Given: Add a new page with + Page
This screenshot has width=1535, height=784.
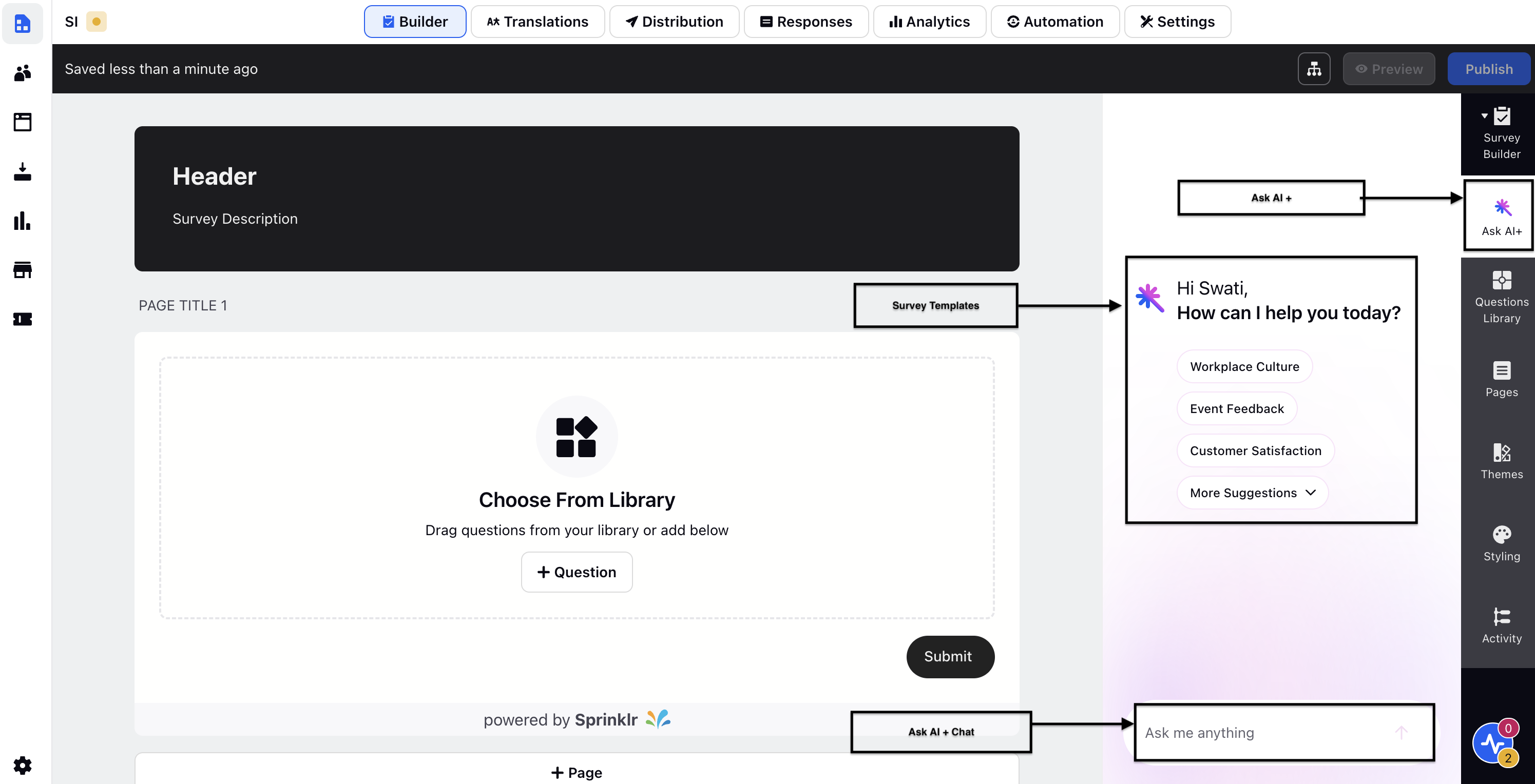Looking at the screenshot, I should 576,772.
